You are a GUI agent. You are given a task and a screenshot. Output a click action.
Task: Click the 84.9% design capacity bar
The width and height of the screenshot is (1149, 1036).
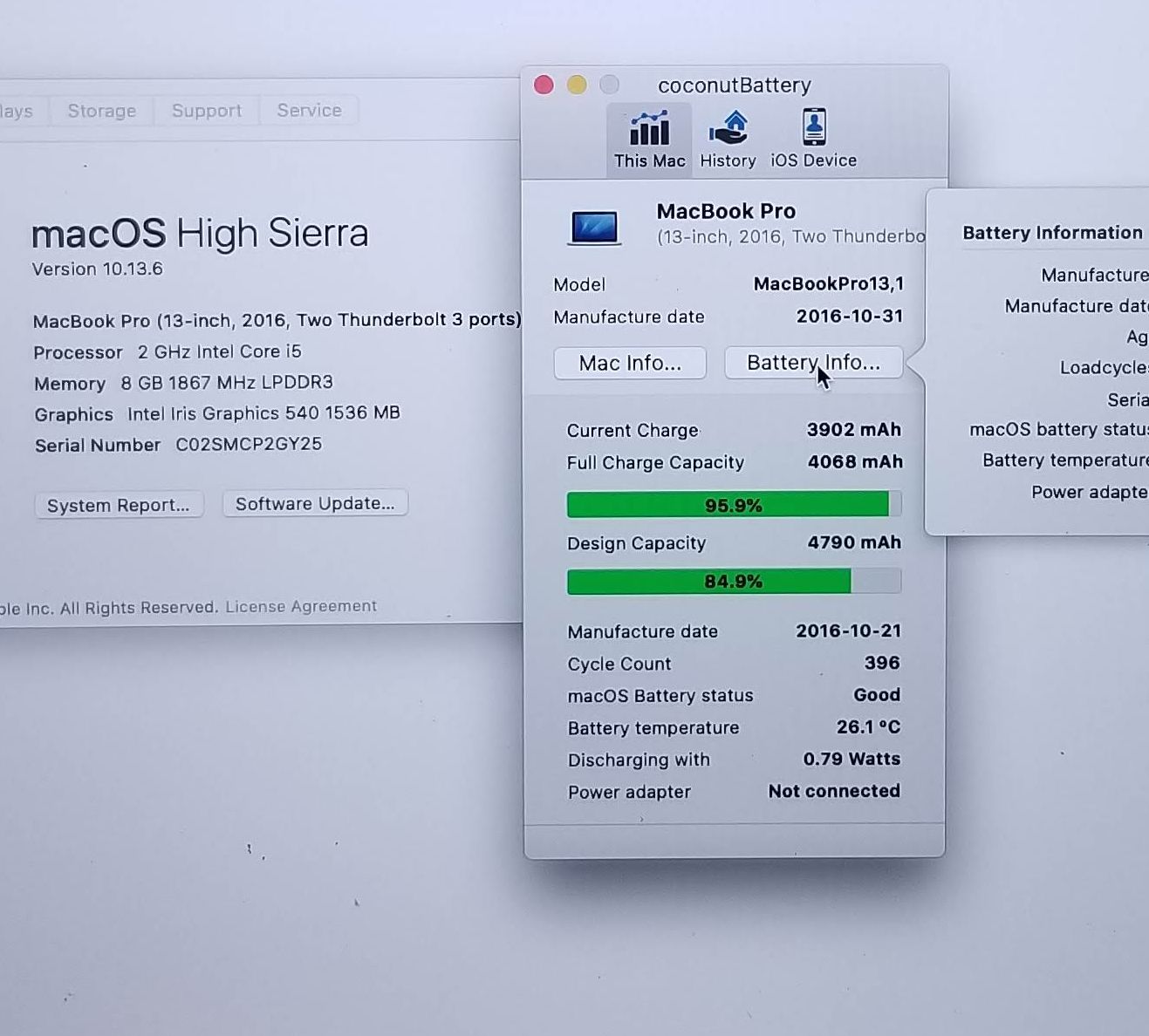click(733, 582)
